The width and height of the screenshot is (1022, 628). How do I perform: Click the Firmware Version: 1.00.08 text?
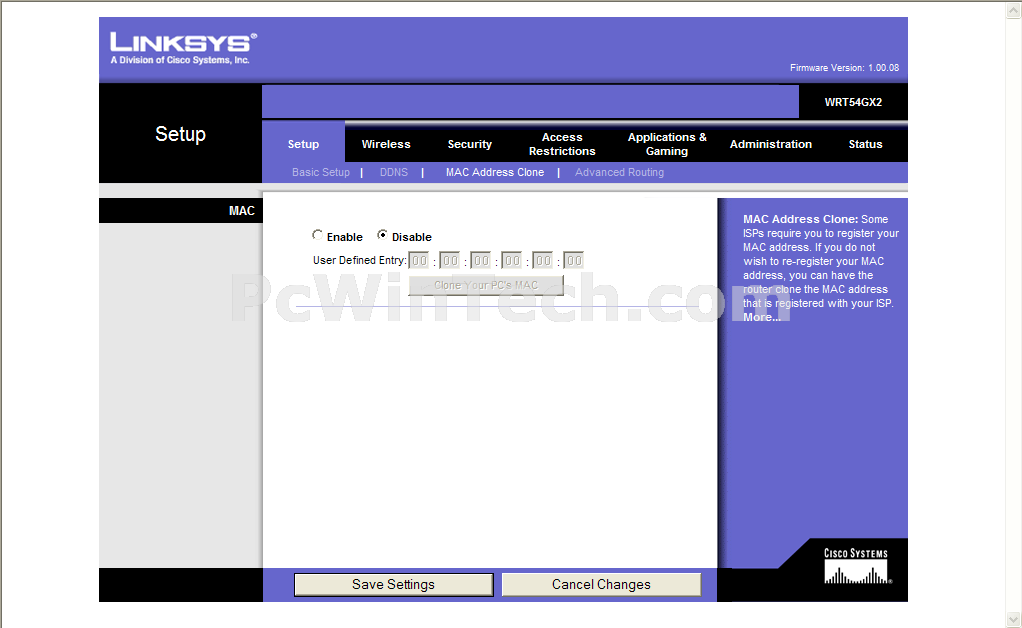click(844, 68)
